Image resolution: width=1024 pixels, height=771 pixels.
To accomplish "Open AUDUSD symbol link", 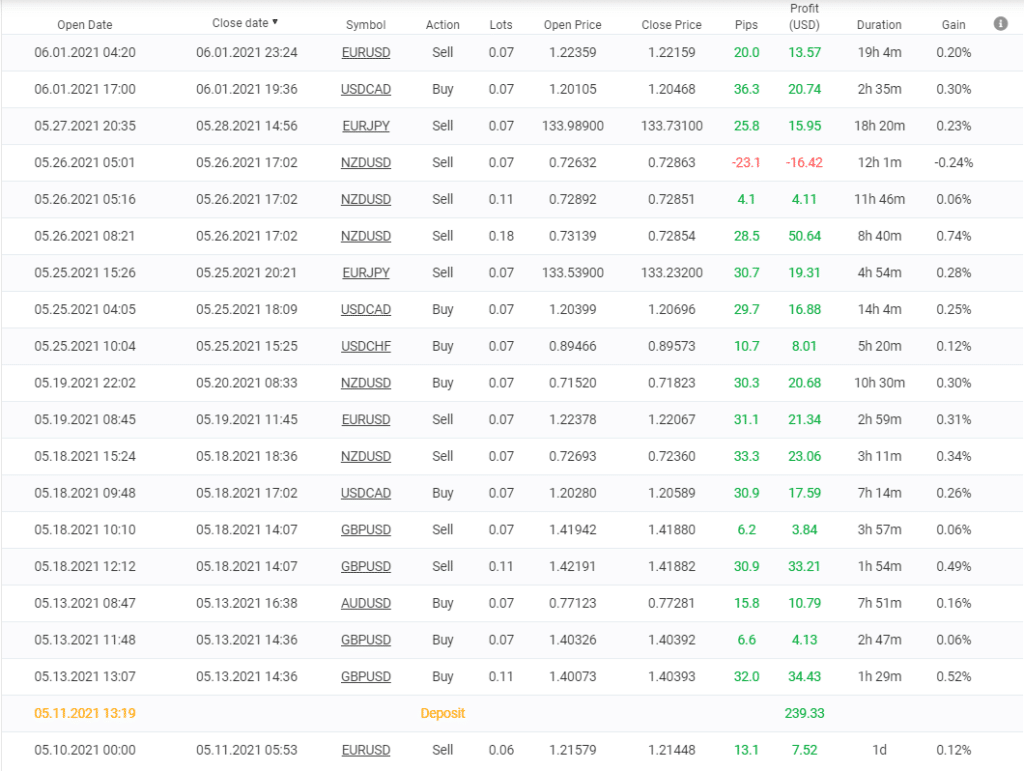I will [366, 603].
